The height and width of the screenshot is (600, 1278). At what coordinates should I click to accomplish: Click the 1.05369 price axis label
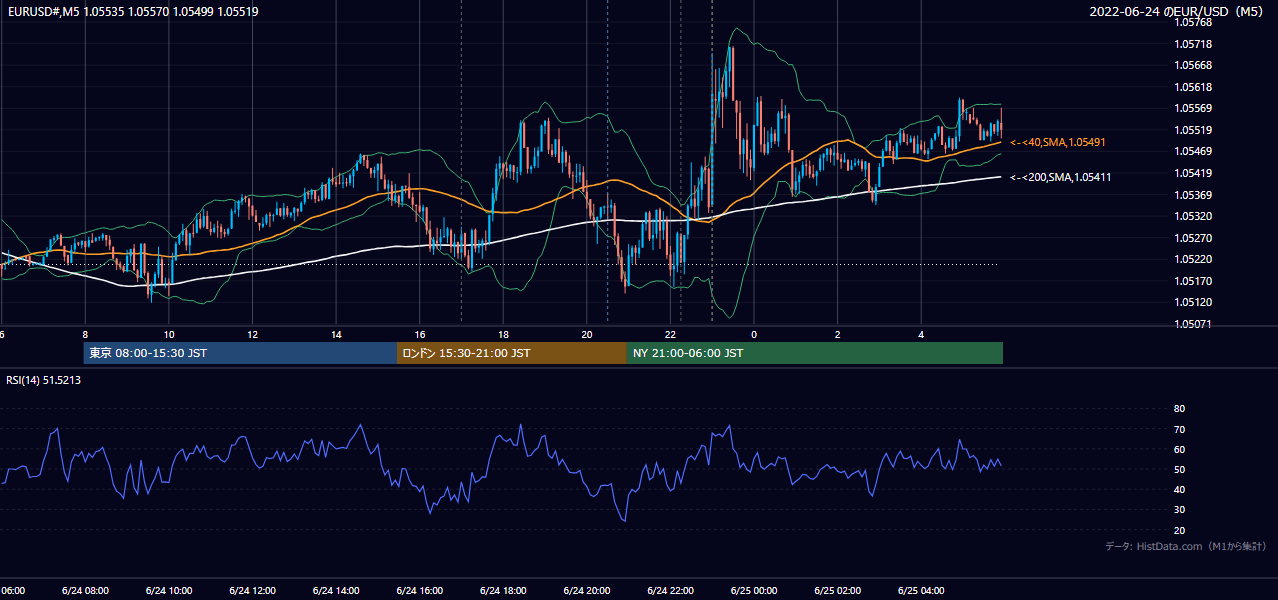1194,195
